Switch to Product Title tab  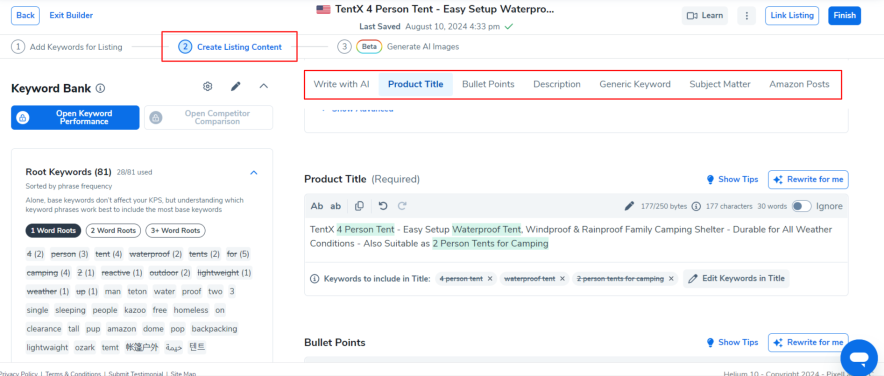(416, 84)
